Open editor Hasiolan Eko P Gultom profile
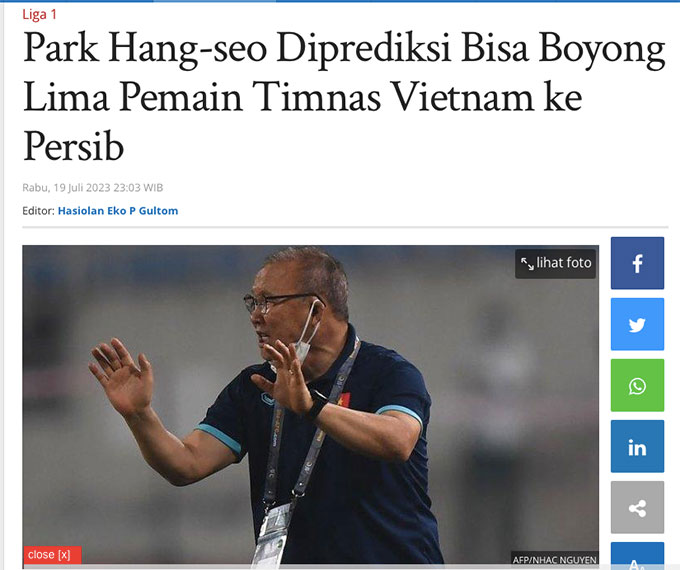 coord(118,211)
